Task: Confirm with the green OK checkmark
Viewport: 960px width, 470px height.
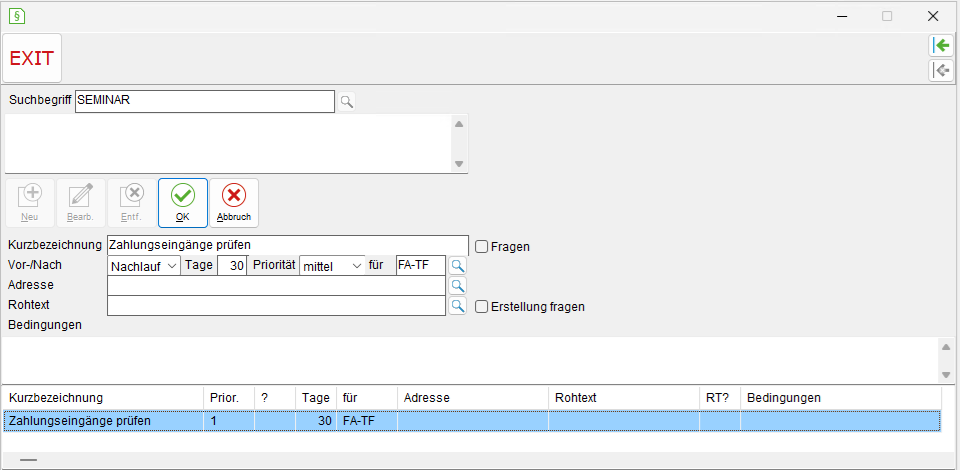Action: (x=183, y=203)
